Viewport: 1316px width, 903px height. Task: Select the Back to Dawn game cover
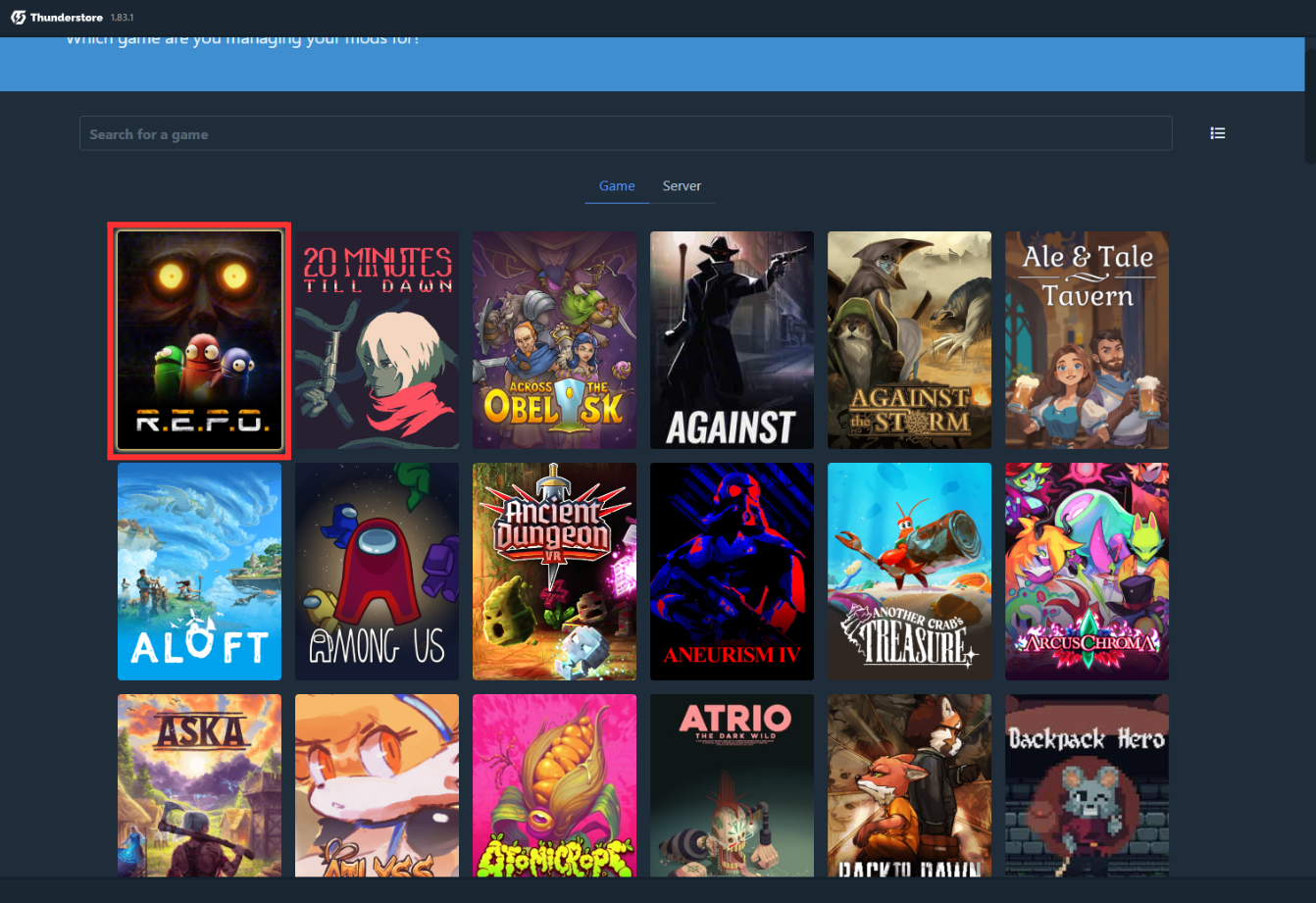(909, 785)
